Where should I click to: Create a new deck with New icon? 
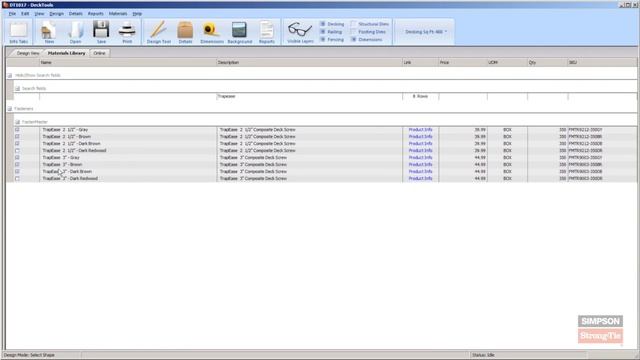(49, 32)
